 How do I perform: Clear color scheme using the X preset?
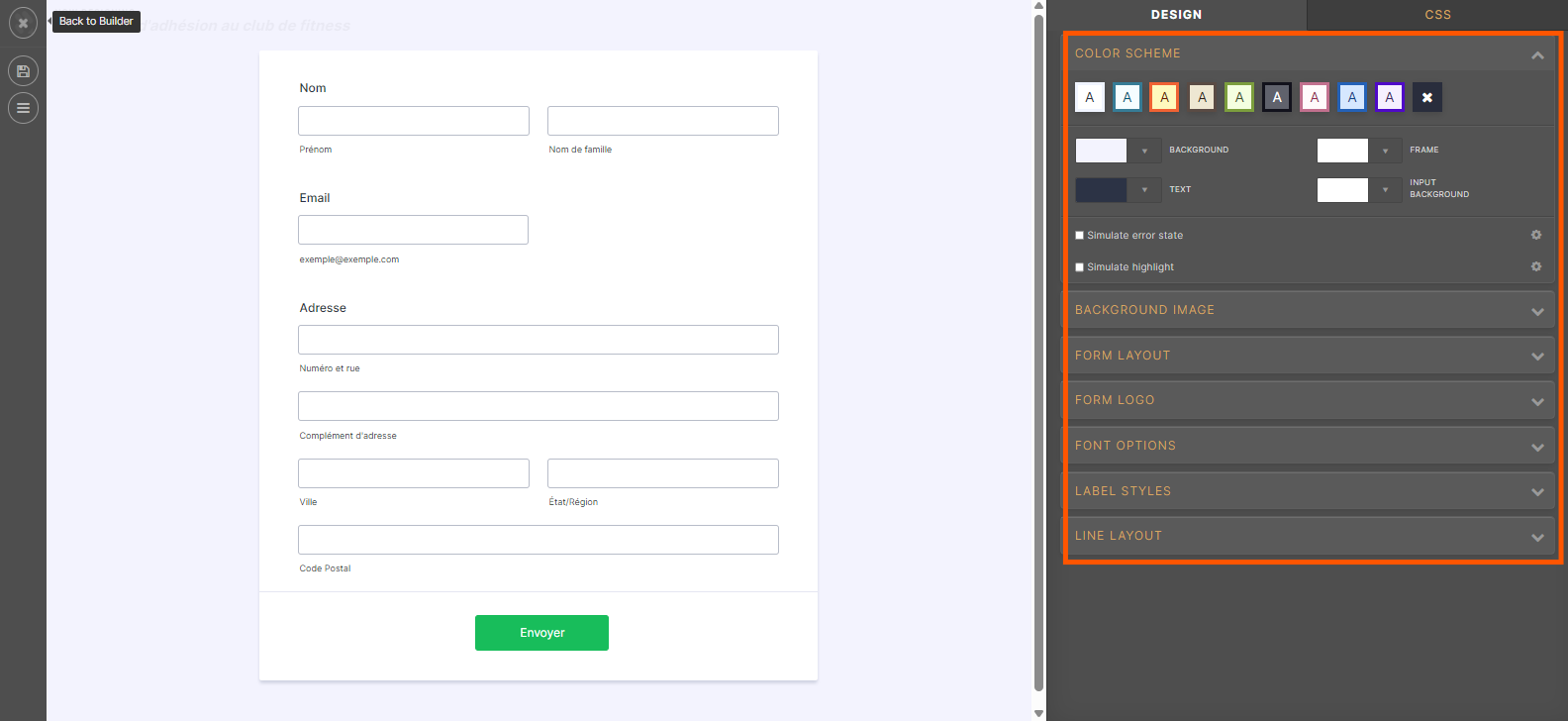point(1427,97)
